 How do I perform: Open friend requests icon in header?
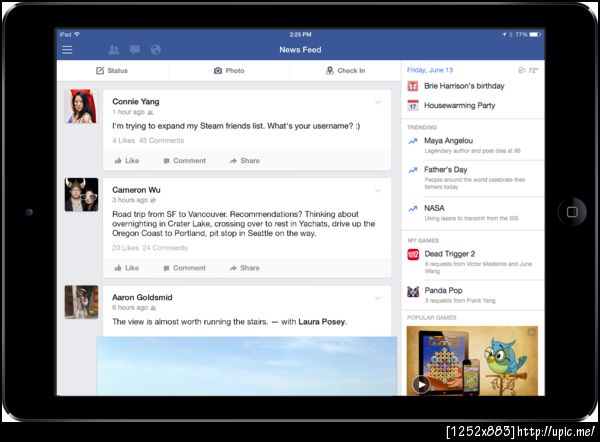114,49
